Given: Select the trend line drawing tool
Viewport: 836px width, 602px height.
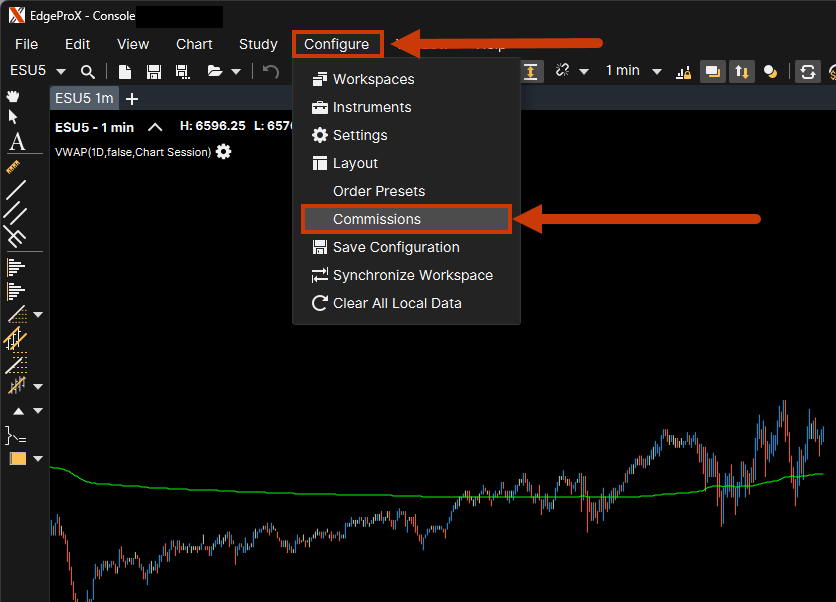Looking at the screenshot, I should click(16, 189).
